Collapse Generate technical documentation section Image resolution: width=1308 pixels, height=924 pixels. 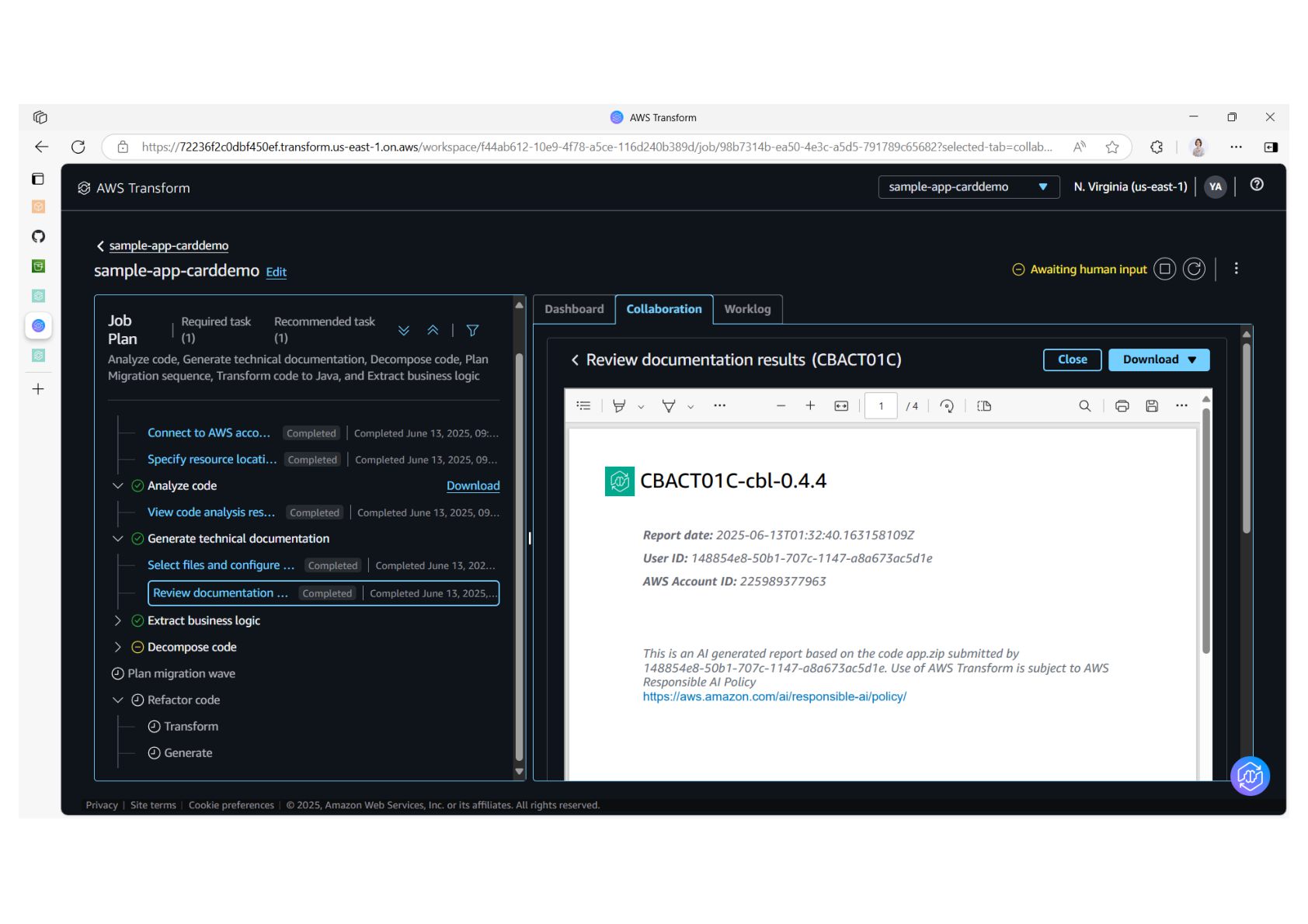[x=118, y=539]
